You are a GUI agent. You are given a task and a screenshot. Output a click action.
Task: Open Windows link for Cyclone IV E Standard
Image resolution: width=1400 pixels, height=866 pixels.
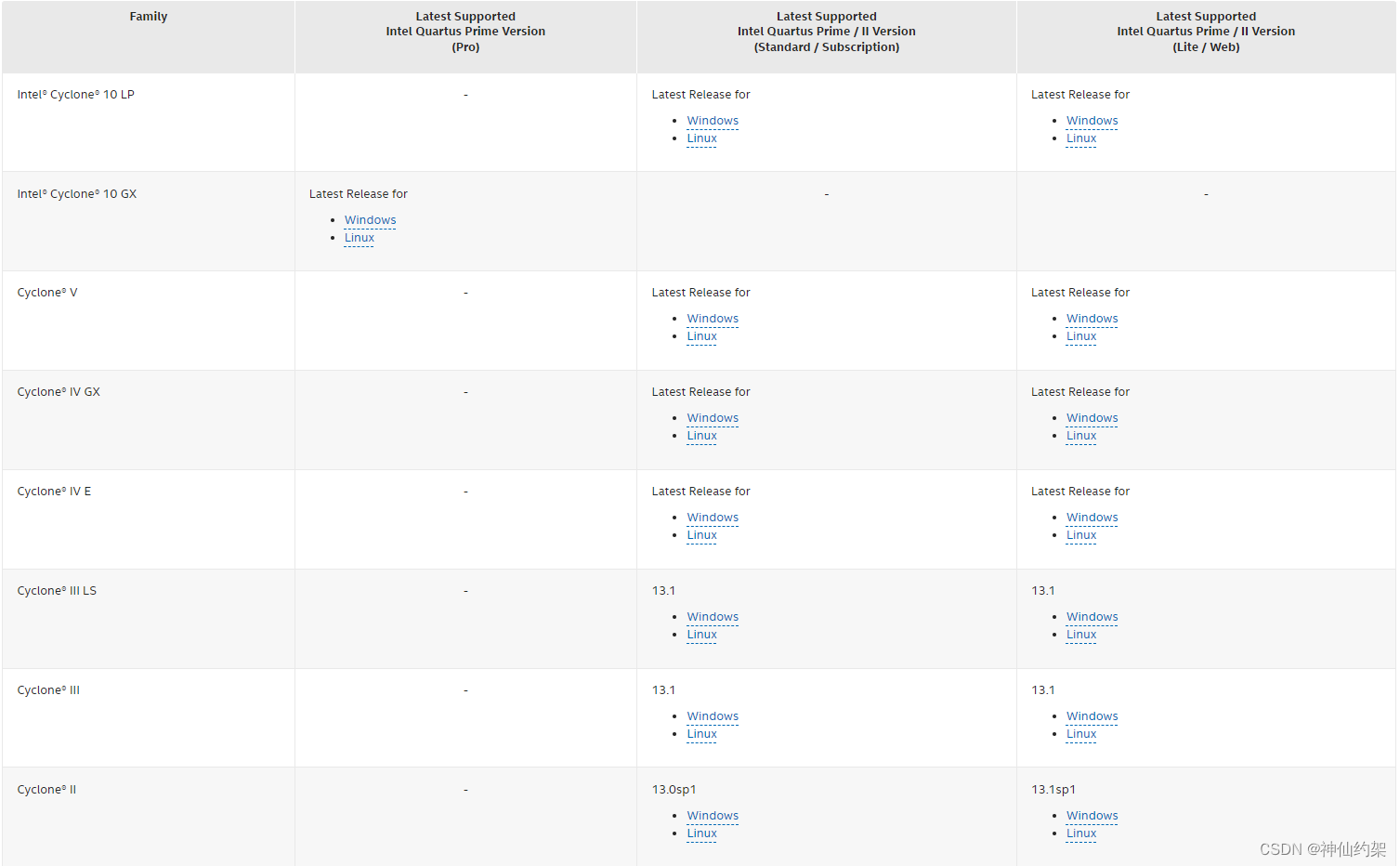pos(713,518)
